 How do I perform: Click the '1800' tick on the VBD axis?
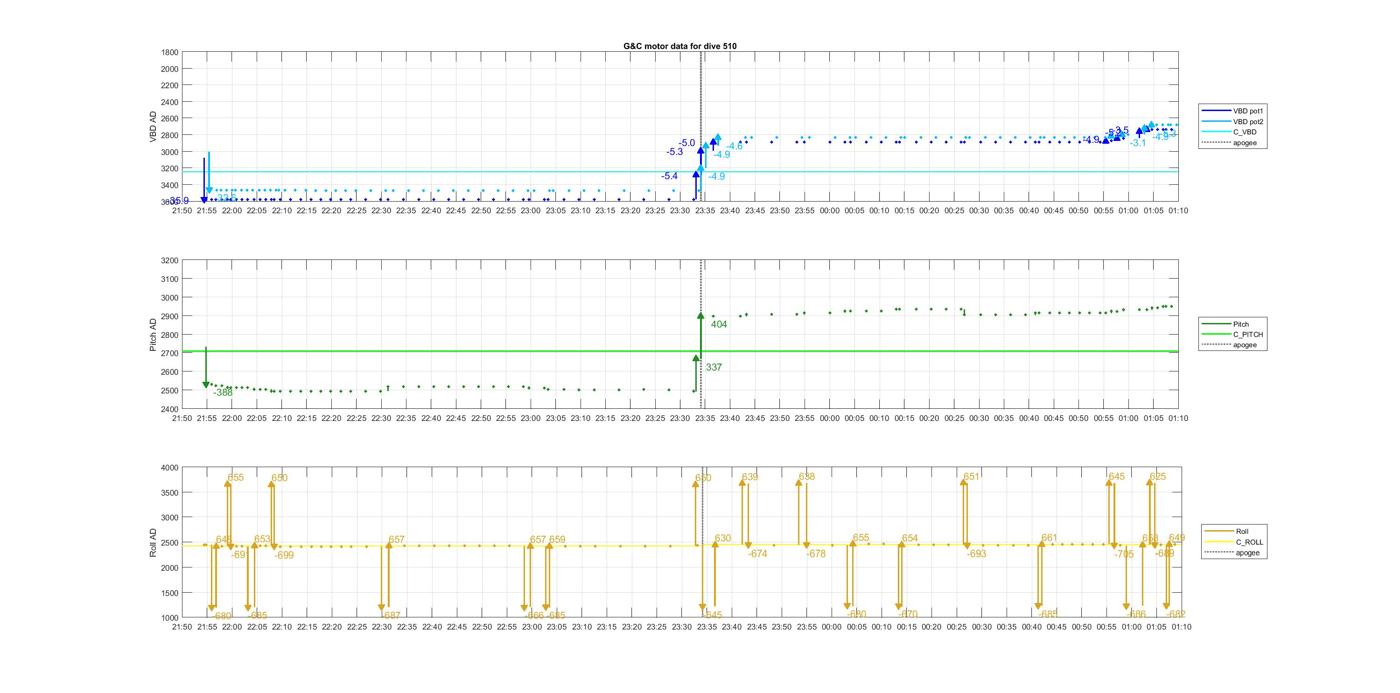pos(170,52)
